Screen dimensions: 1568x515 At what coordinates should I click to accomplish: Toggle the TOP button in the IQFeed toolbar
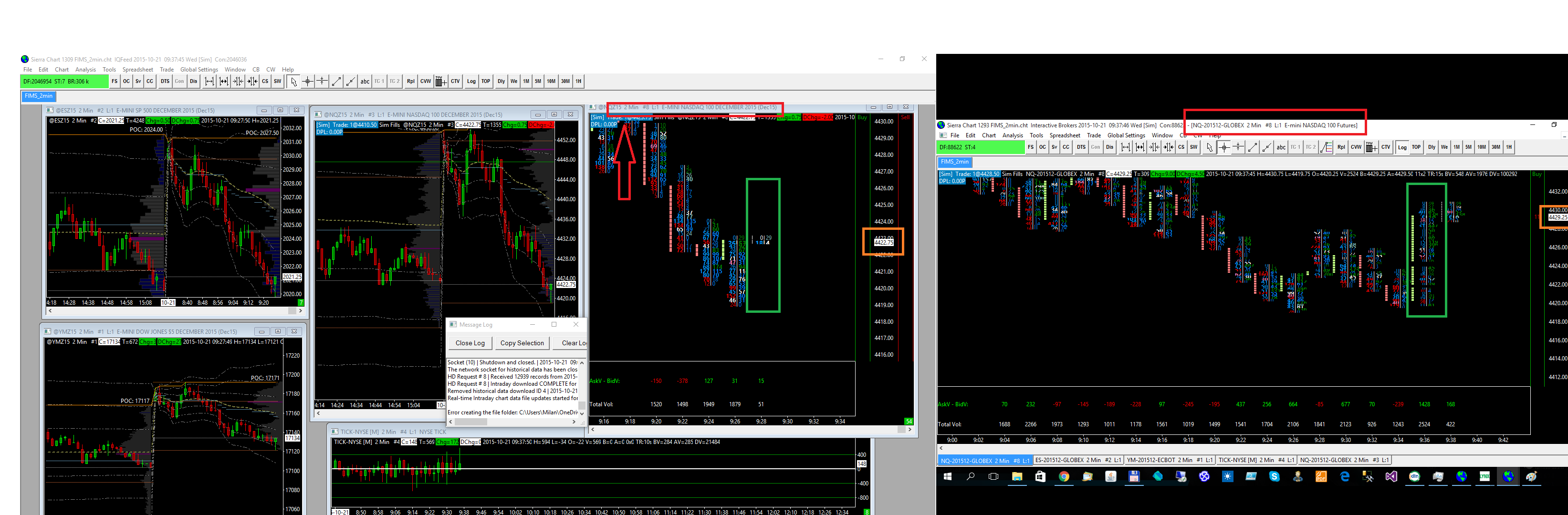pos(485,82)
